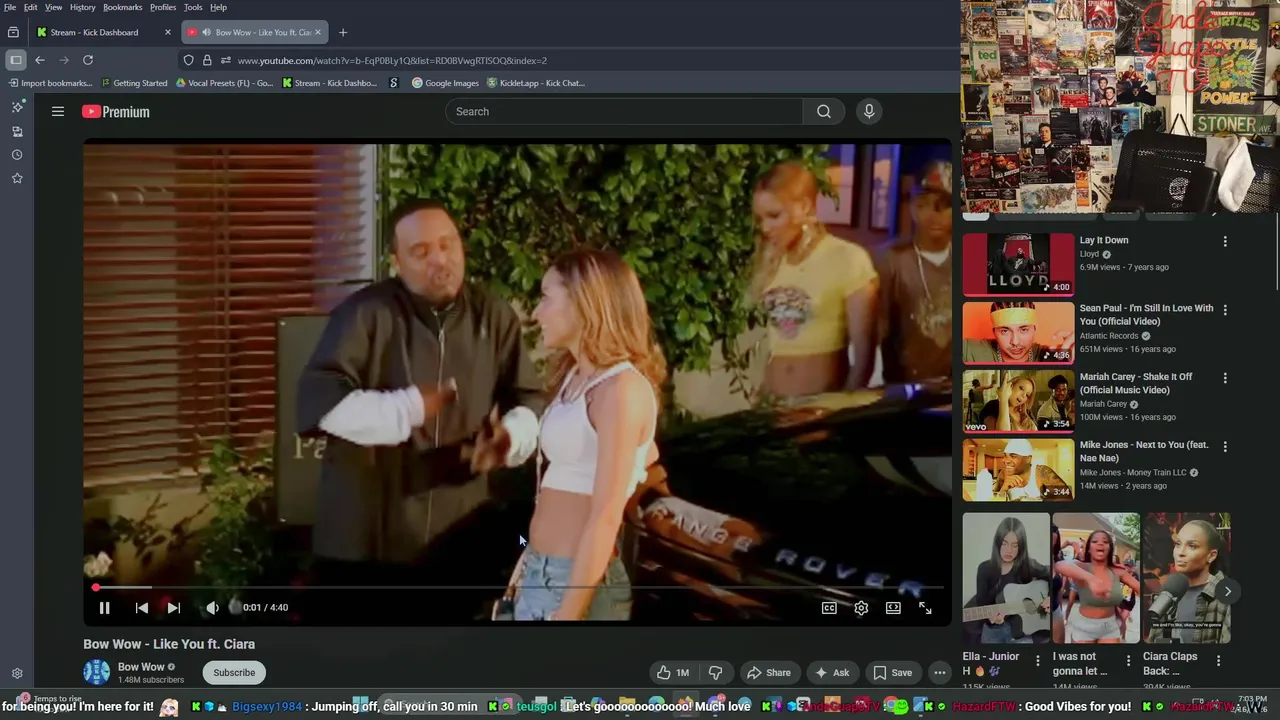Advance Shorts shelf with next arrow
Viewport: 1280px width, 720px height.
(x=1227, y=591)
